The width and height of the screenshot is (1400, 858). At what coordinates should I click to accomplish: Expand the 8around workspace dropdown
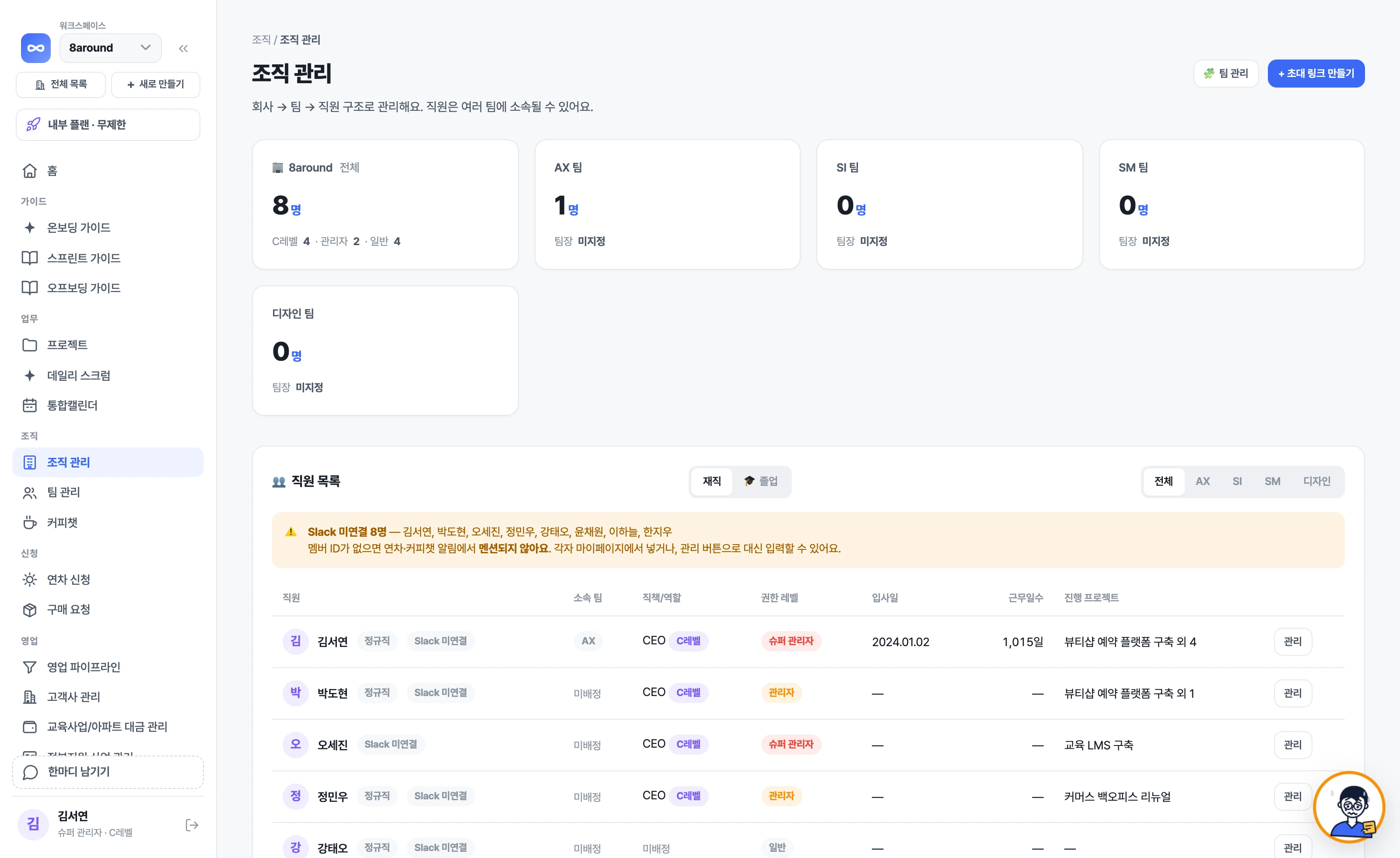pyautogui.click(x=110, y=48)
